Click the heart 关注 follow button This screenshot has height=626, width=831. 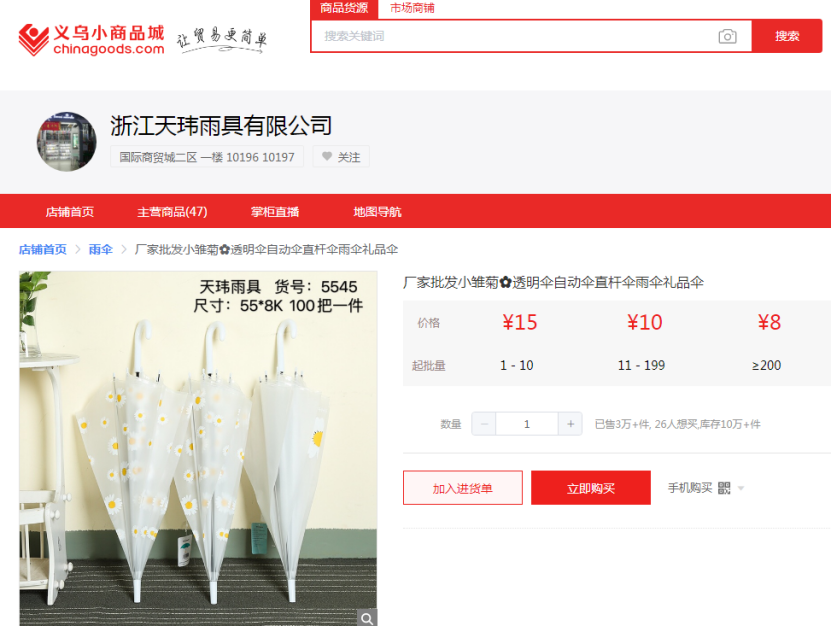point(341,157)
